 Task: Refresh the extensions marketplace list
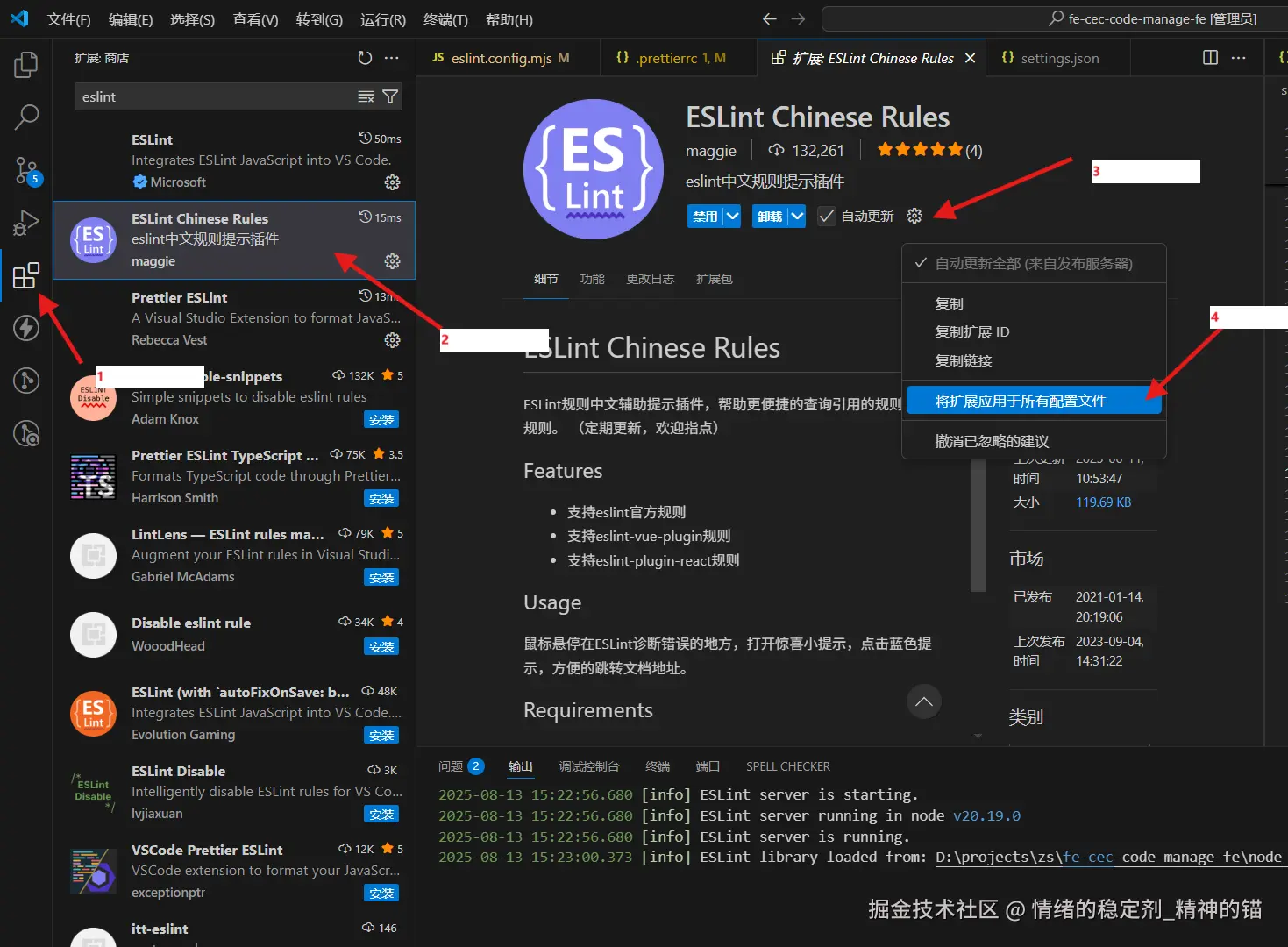click(365, 58)
